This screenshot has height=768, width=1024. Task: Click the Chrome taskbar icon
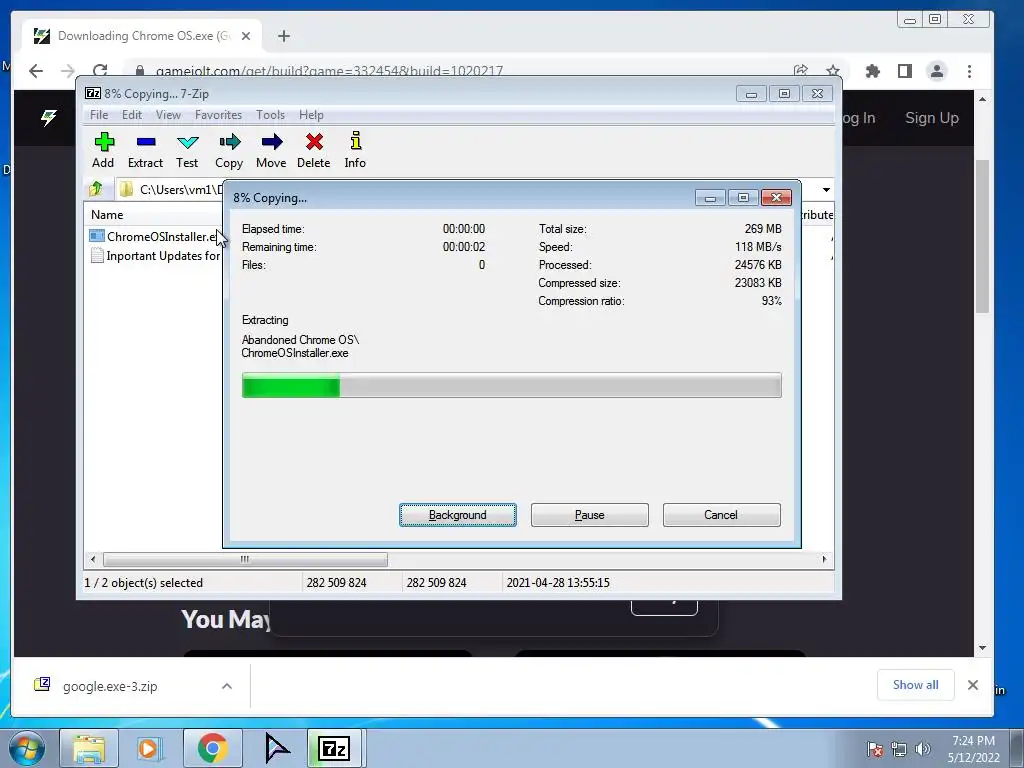click(212, 748)
